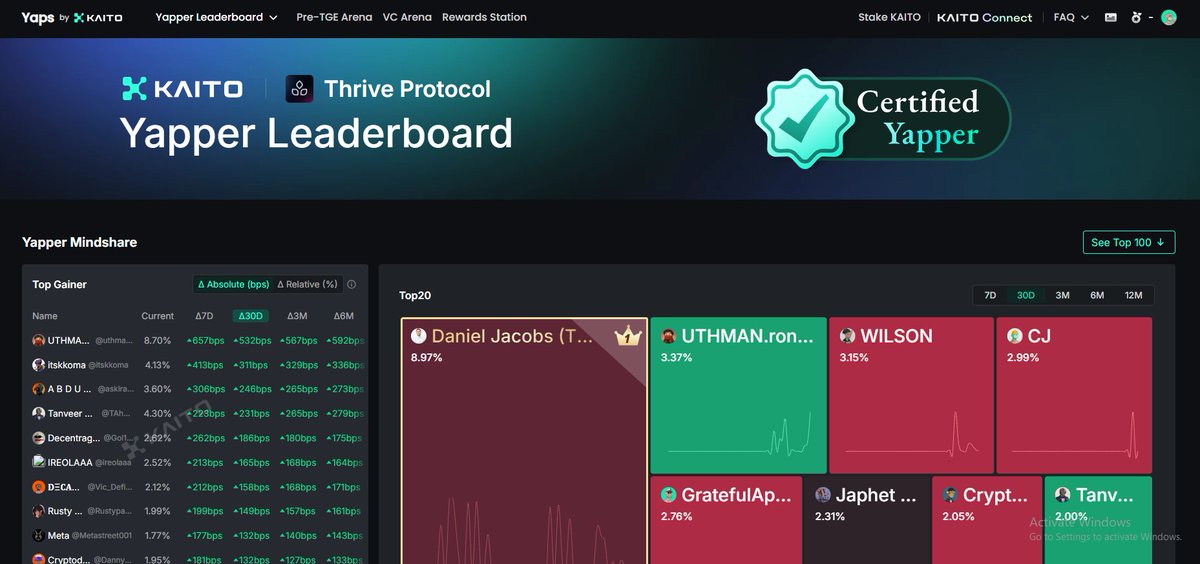The image size is (1200, 564).
Task: Click the medal rewards icon in header
Action: [x=1136, y=17]
